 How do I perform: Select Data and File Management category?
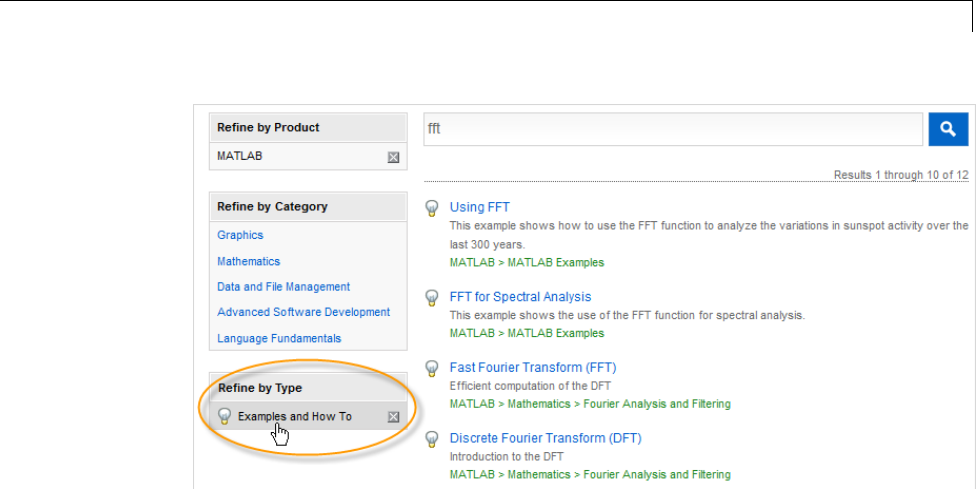point(283,287)
